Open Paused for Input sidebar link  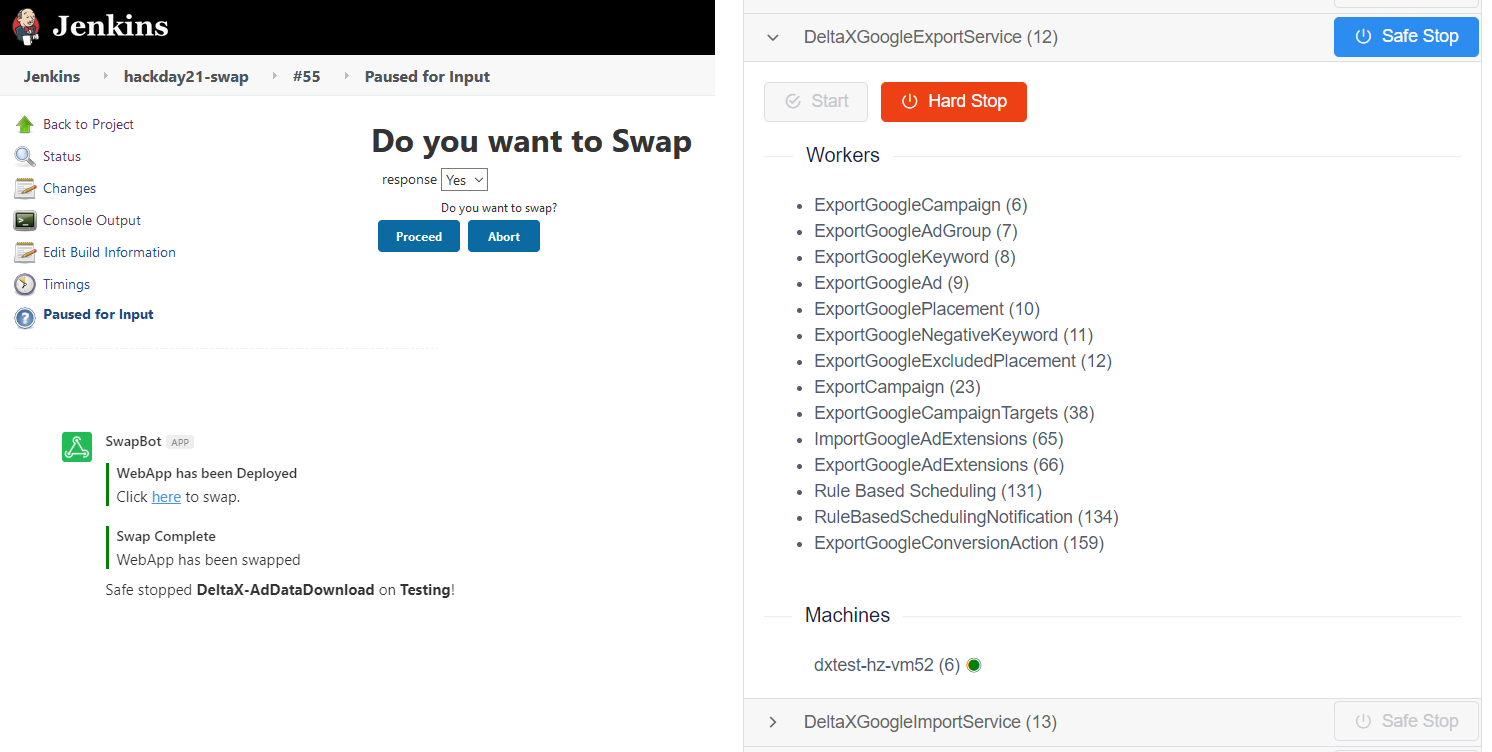[98, 314]
